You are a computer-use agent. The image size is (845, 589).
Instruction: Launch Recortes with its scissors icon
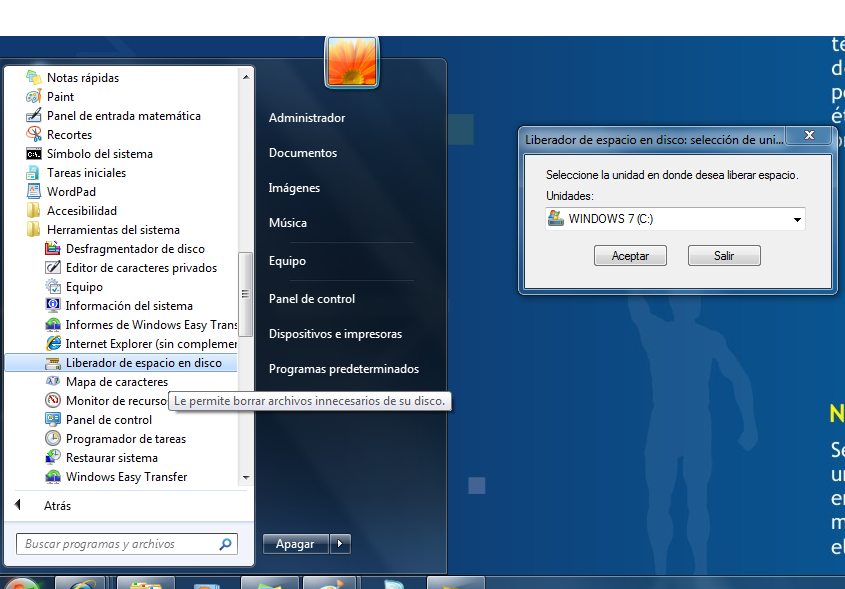click(x=33, y=134)
